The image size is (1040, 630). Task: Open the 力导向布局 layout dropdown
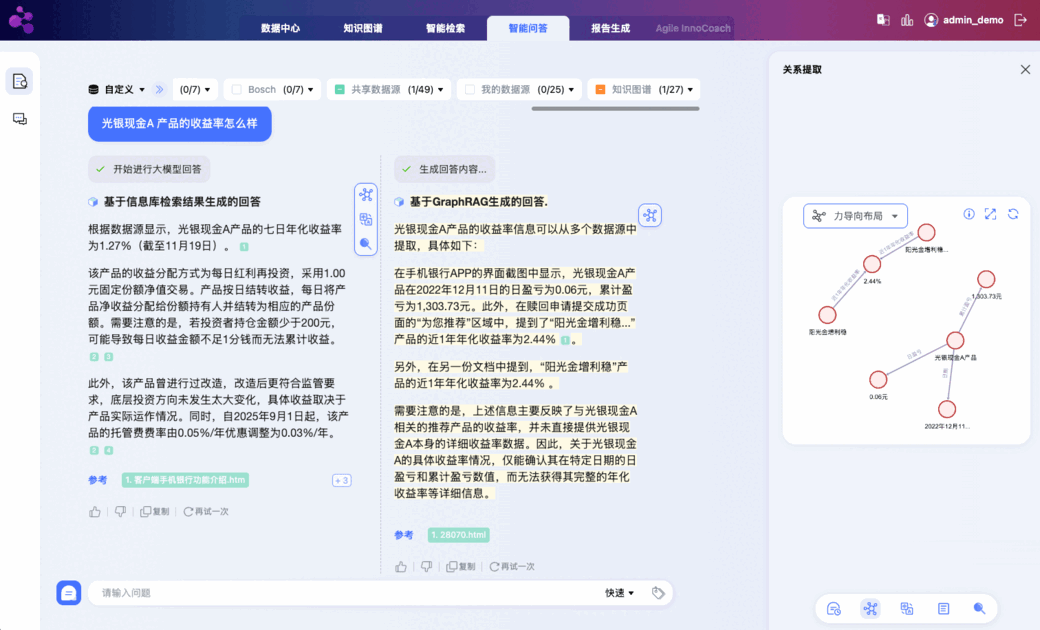(x=855, y=216)
